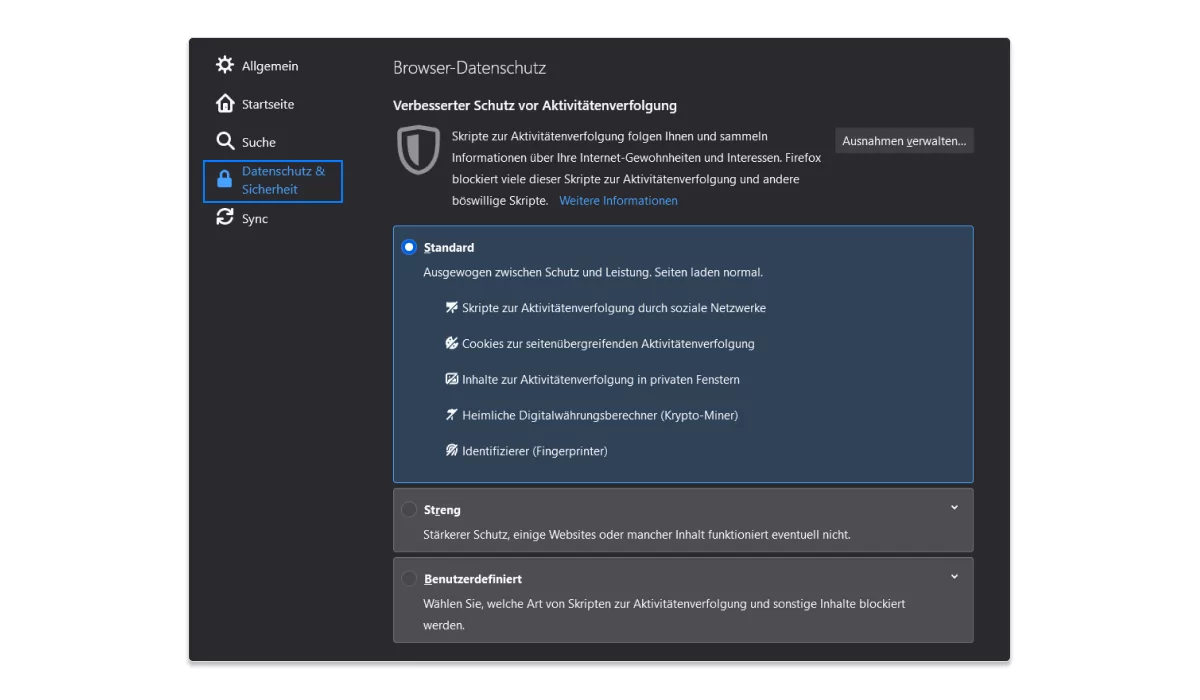
Task: Click the Fingerprinter icon
Action: point(452,451)
